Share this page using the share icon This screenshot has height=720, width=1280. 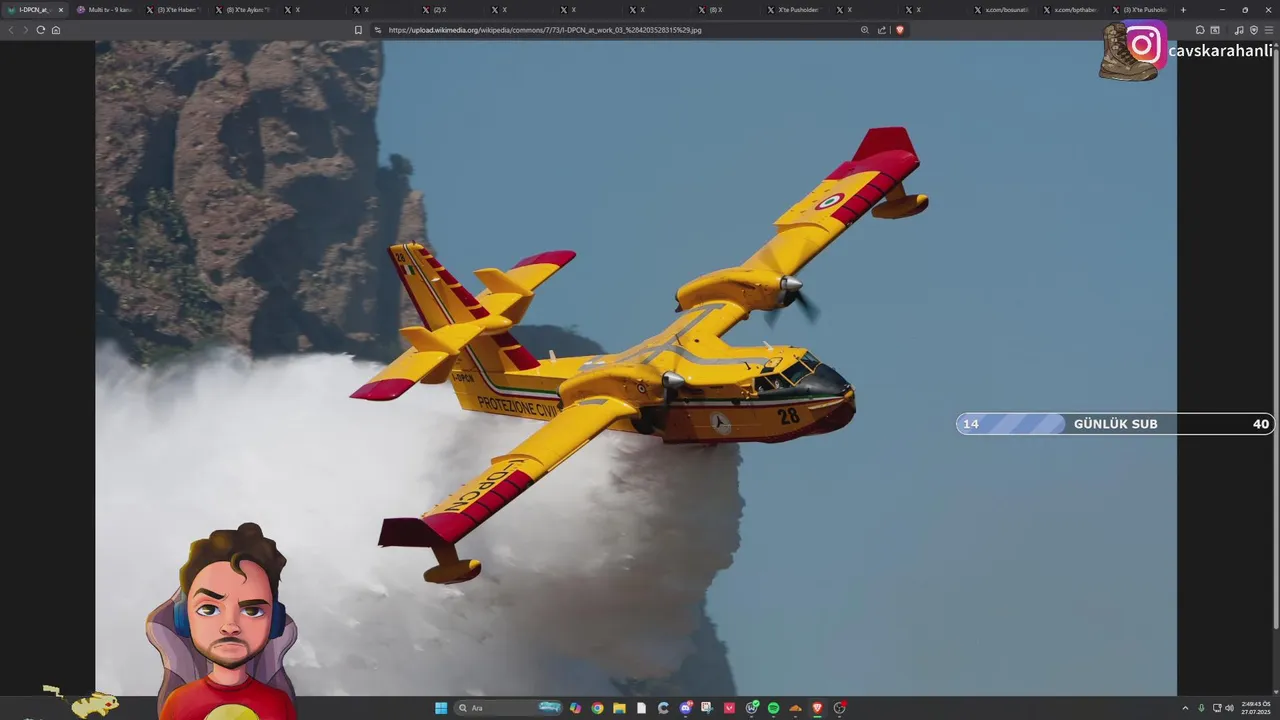coord(882,30)
